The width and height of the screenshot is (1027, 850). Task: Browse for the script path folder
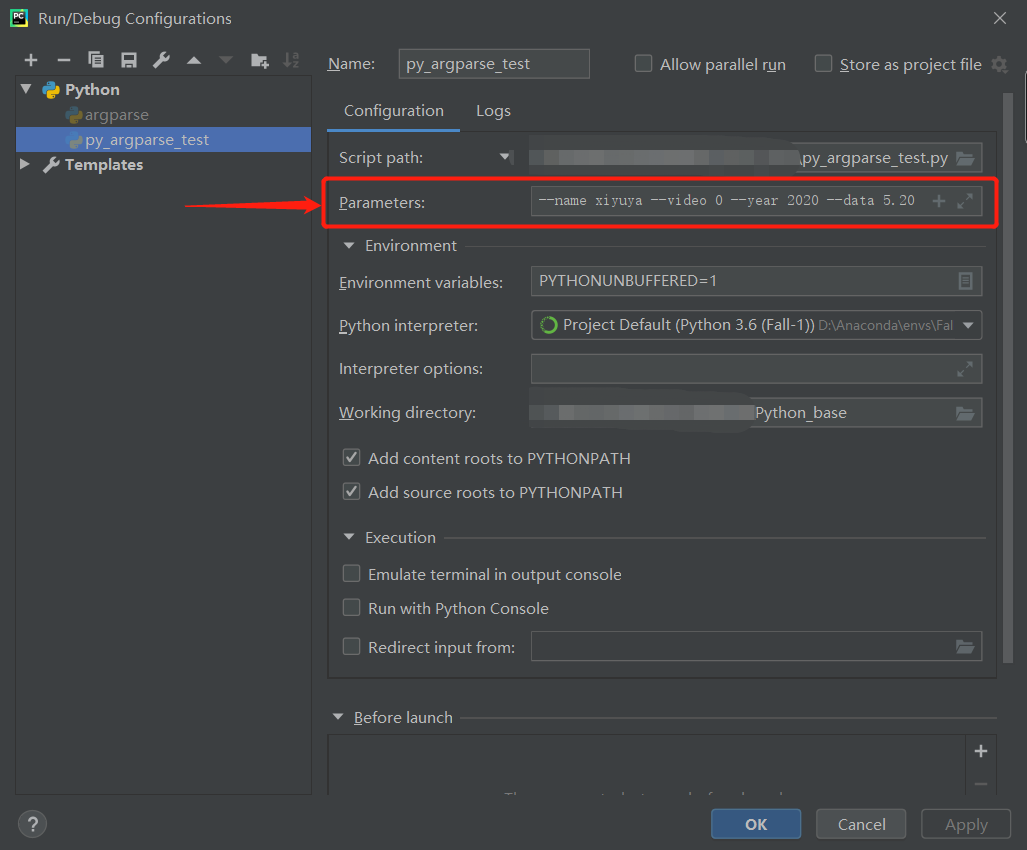(965, 158)
